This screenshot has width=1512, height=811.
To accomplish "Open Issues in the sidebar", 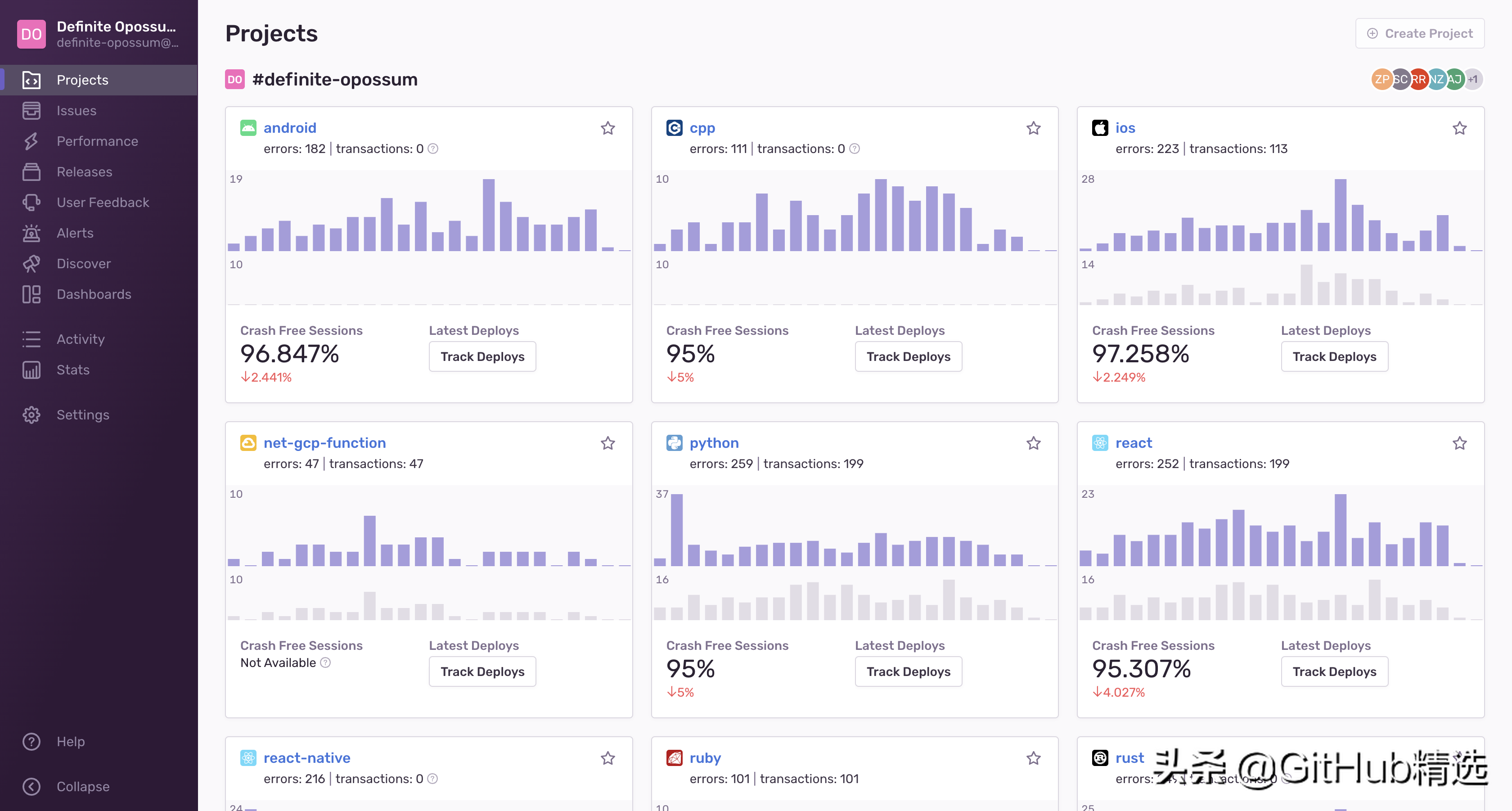I will (76, 110).
